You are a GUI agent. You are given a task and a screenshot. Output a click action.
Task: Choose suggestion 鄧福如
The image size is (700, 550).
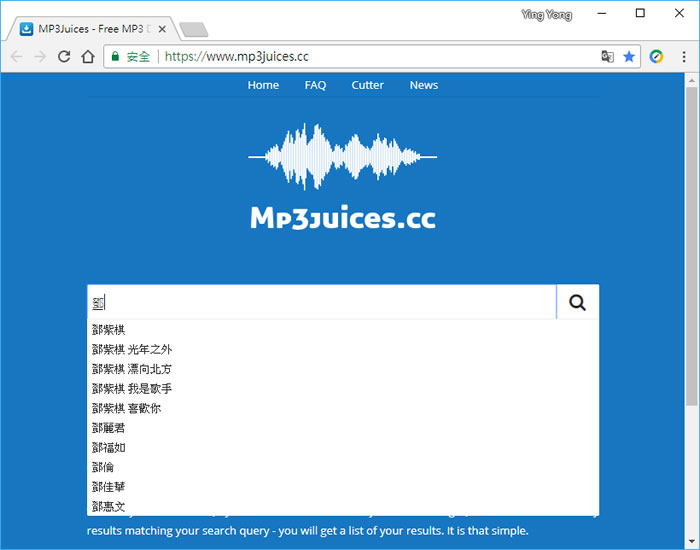click(343, 447)
